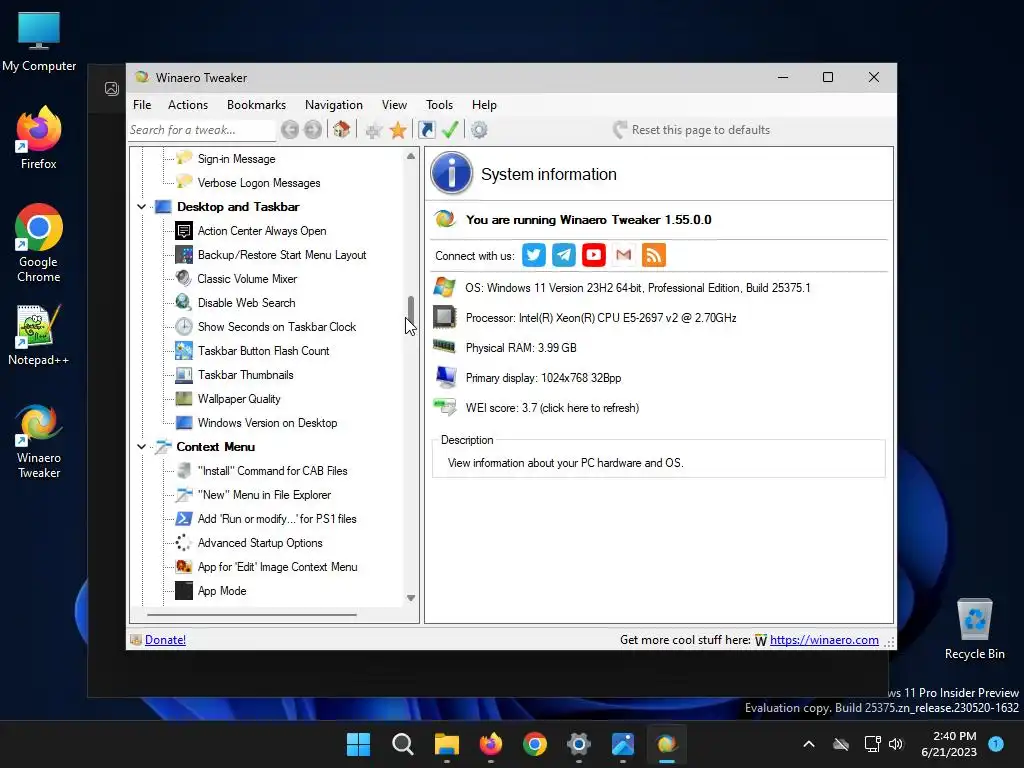Click the Windows Start button
Viewport: 1024px width, 768px height.
coord(358,744)
